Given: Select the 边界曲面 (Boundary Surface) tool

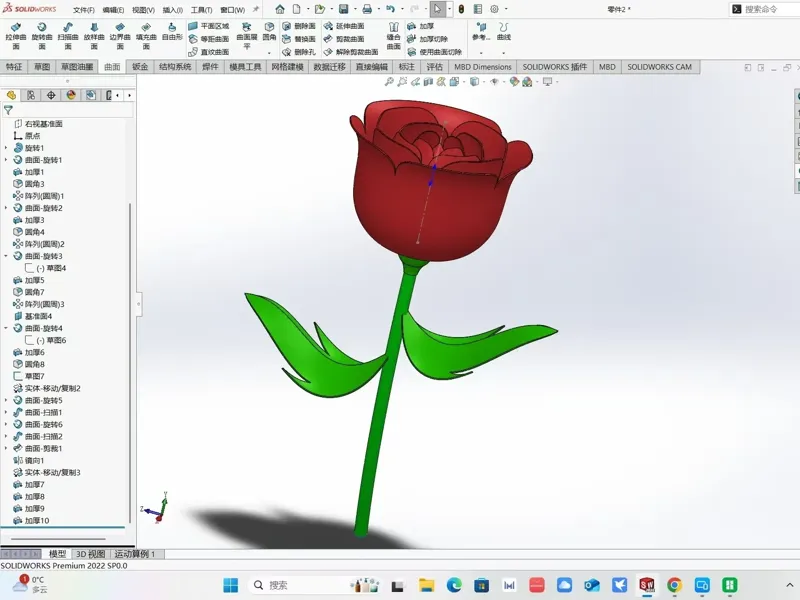Looking at the screenshot, I should coord(120,36).
